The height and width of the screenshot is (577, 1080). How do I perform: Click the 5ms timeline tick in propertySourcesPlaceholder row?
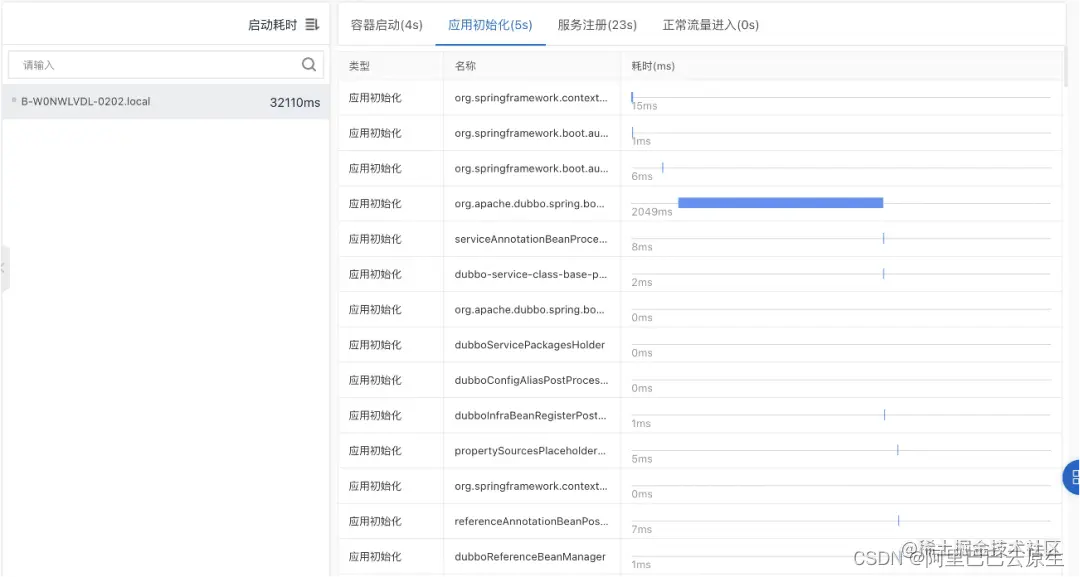[x=897, y=450]
